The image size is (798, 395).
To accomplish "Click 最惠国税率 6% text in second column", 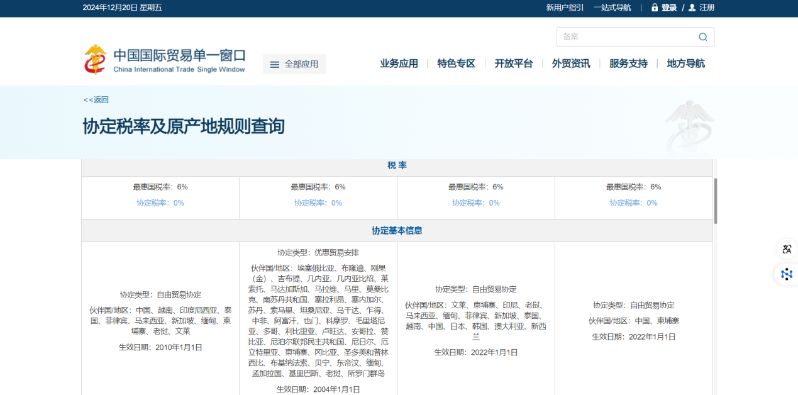I will point(318,187).
